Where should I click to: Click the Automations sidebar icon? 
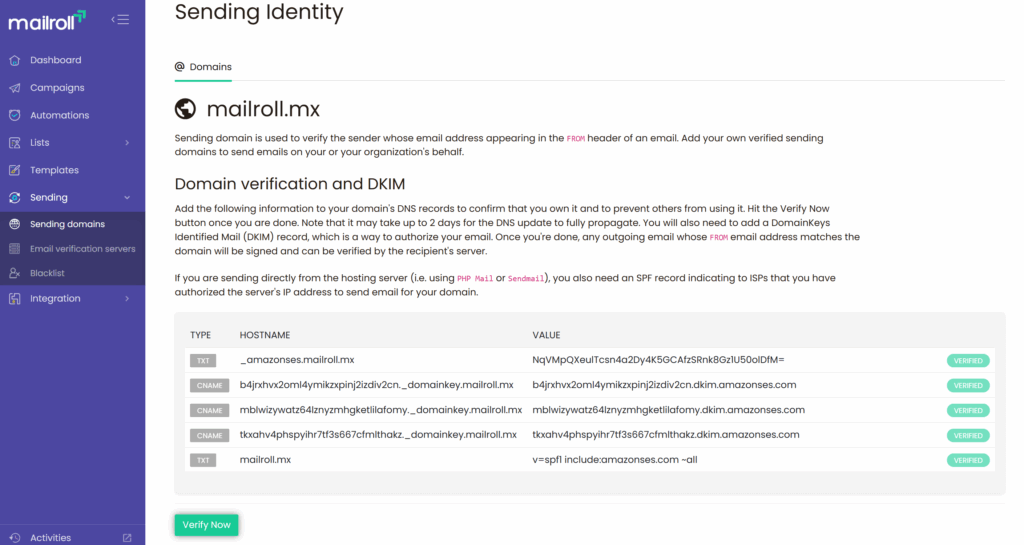pos(14,115)
